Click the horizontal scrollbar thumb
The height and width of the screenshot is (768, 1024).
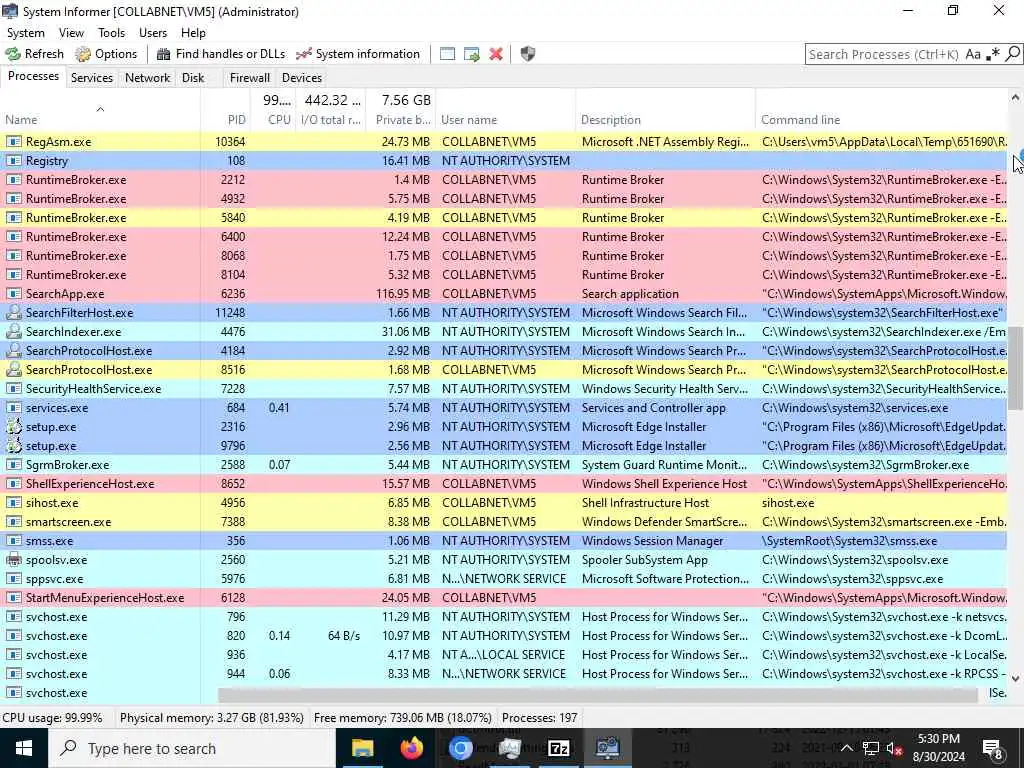click(x=598, y=694)
